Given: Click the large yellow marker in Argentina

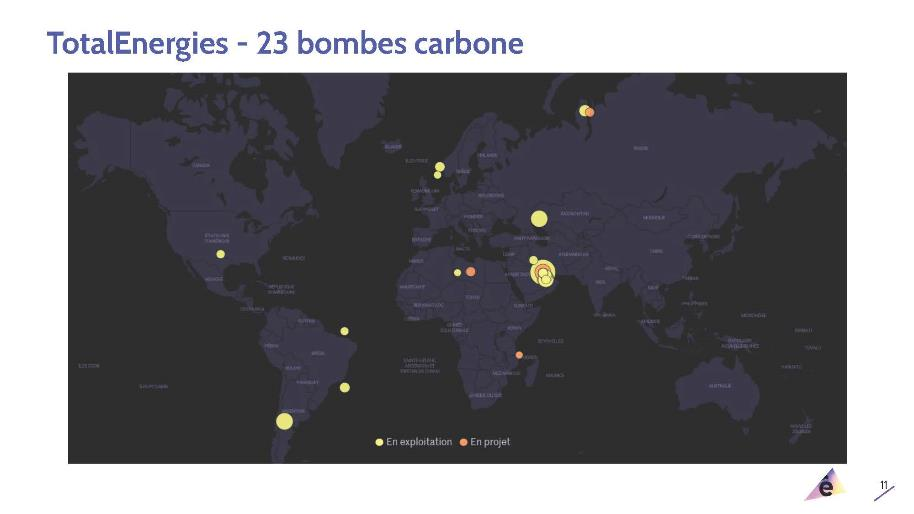Looking at the screenshot, I should coord(284,421).
